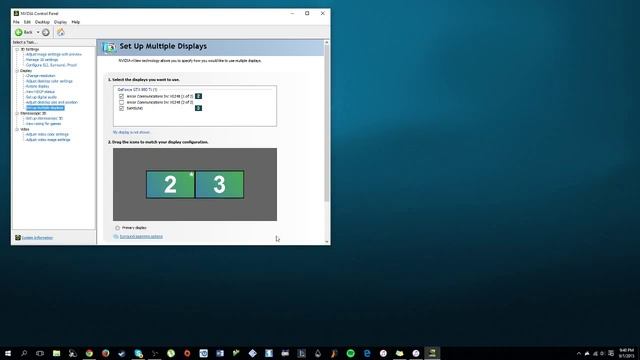Uncheck Ancor Communications VG248 (1 of 2) display

(x=121, y=96)
